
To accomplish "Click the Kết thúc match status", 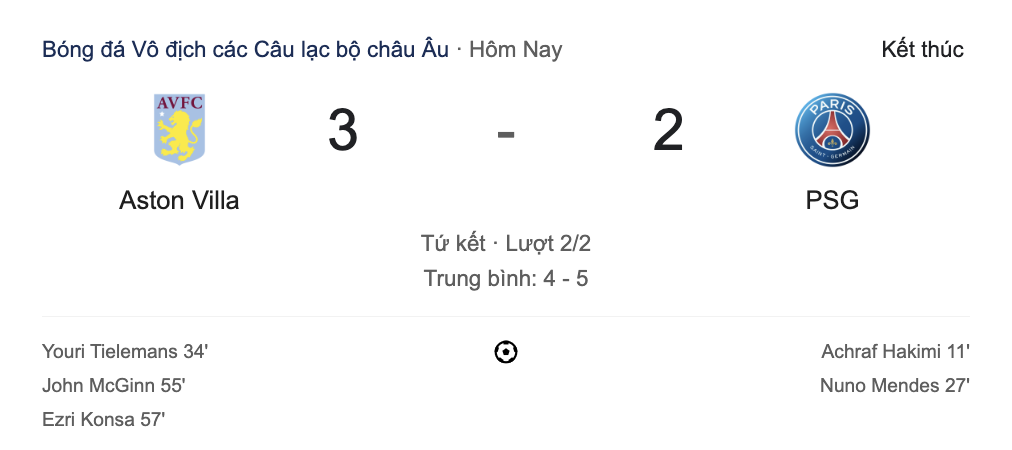I will (x=922, y=49).
